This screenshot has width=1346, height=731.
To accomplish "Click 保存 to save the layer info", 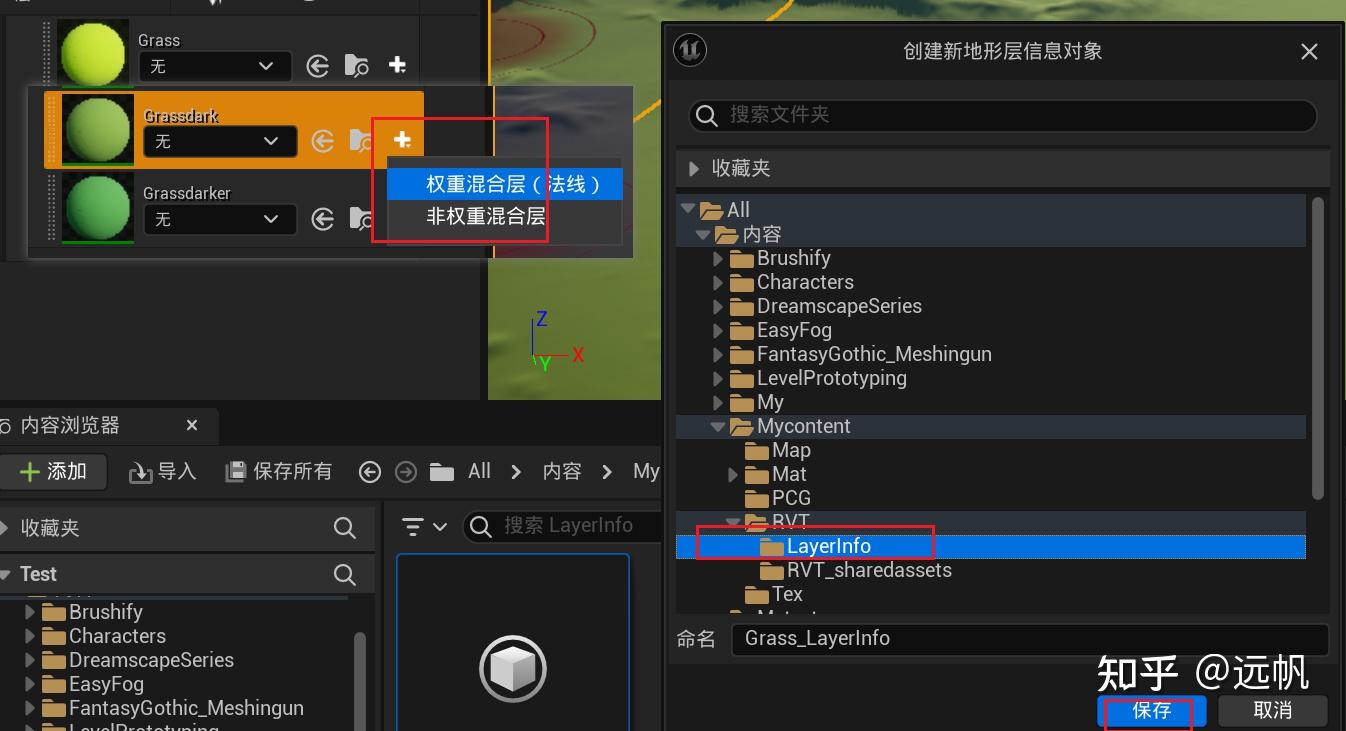I will tap(1151, 710).
